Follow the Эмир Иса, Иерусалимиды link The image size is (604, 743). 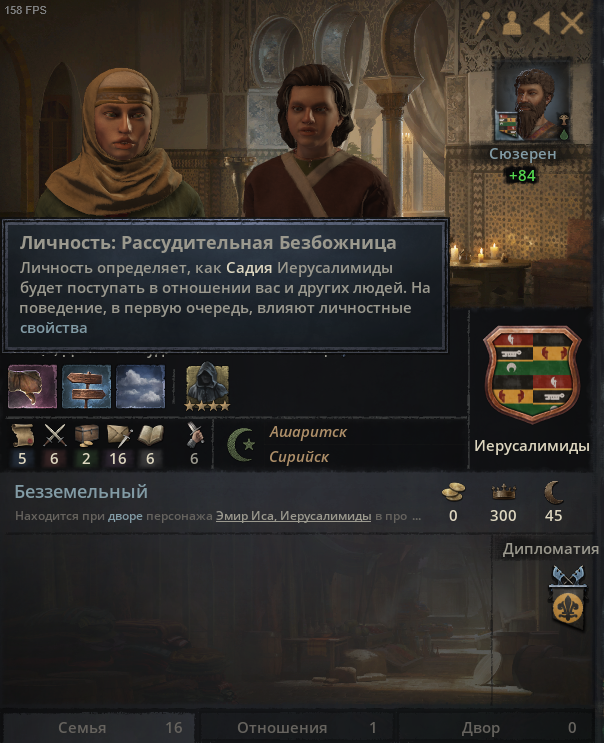point(293,516)
